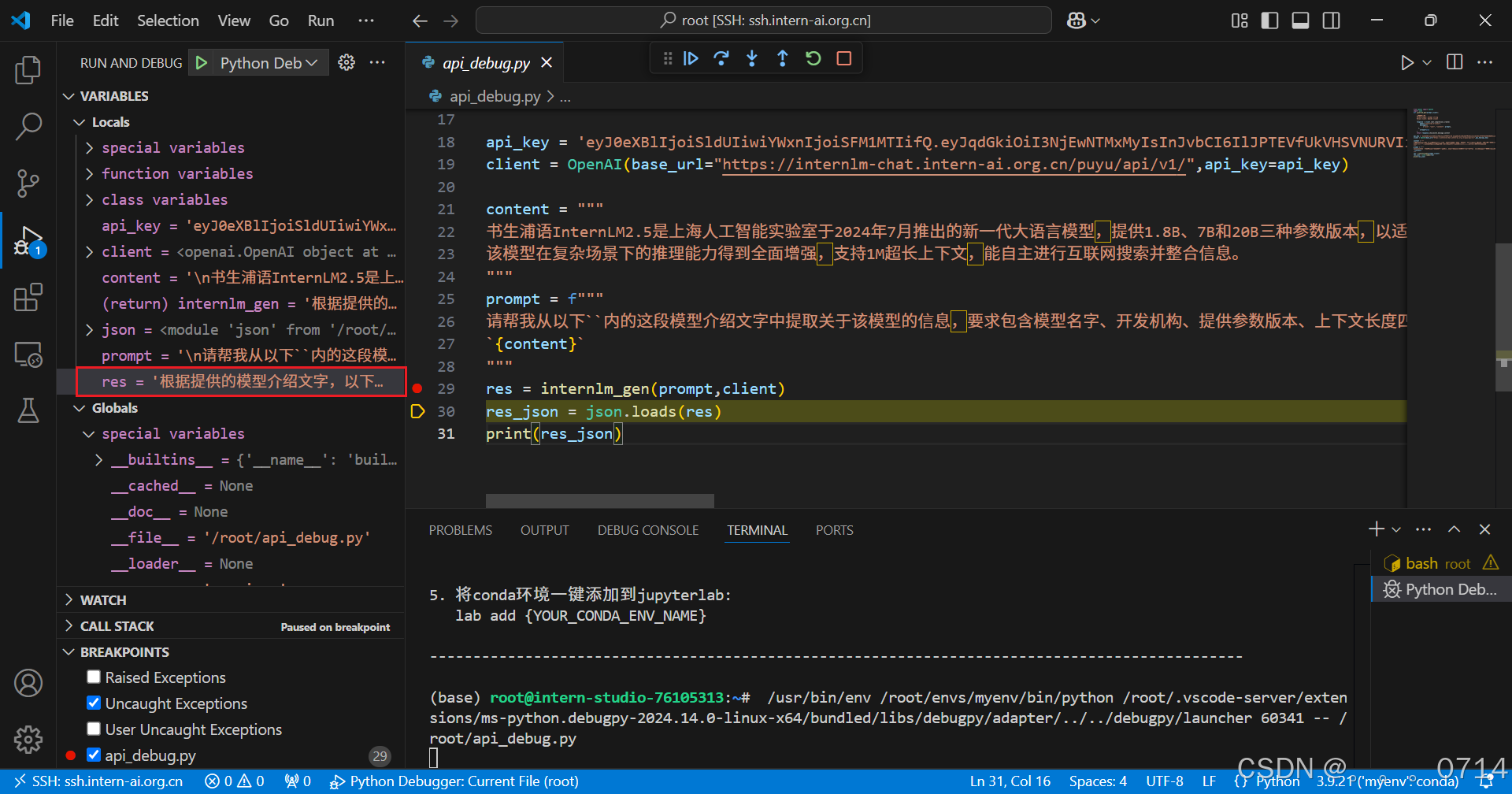Customize layout icon in title bar
1512x794 pixels.
1240,20
